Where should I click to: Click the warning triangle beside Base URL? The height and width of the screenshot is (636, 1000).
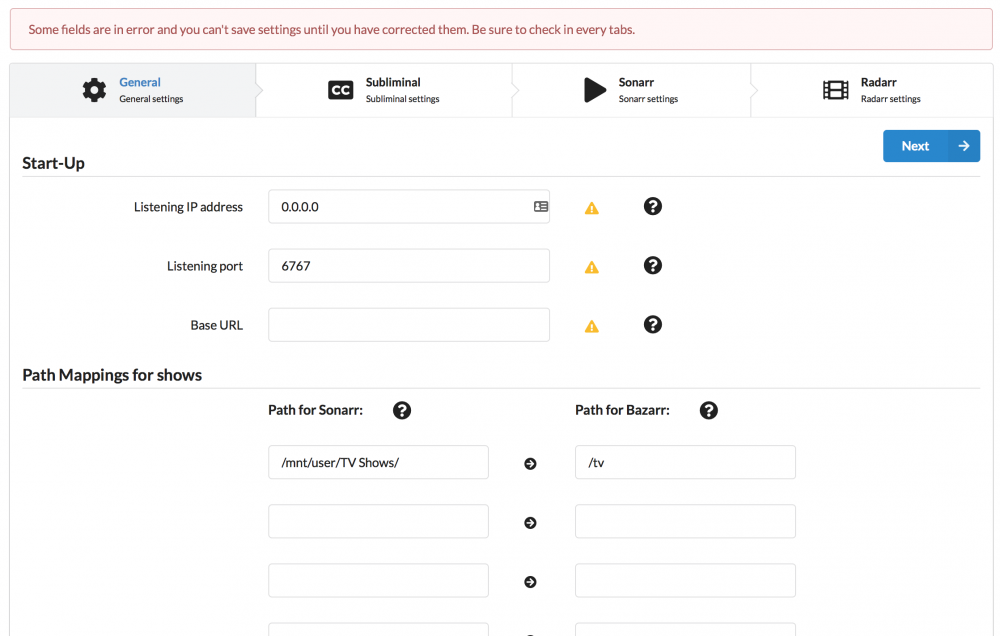click(x=592, y=327)
